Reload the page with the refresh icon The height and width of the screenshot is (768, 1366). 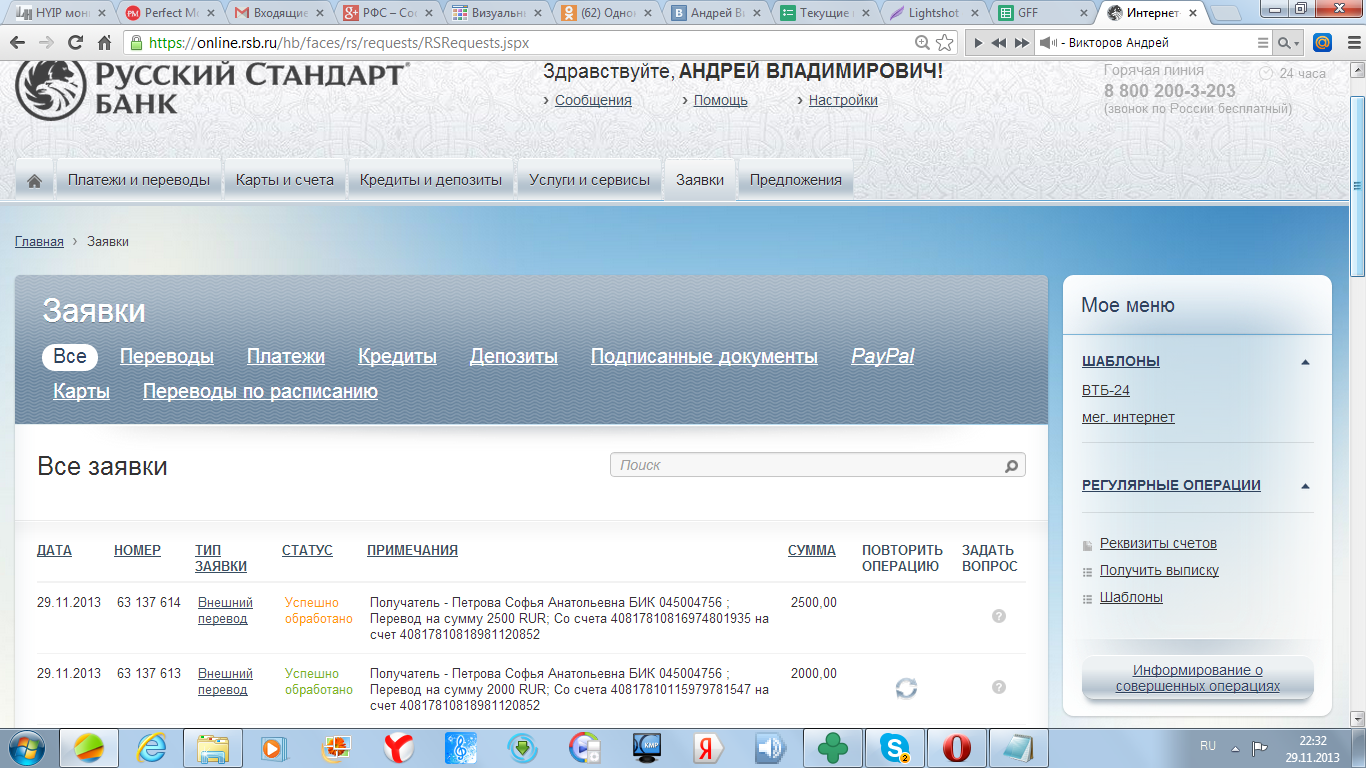75,43
